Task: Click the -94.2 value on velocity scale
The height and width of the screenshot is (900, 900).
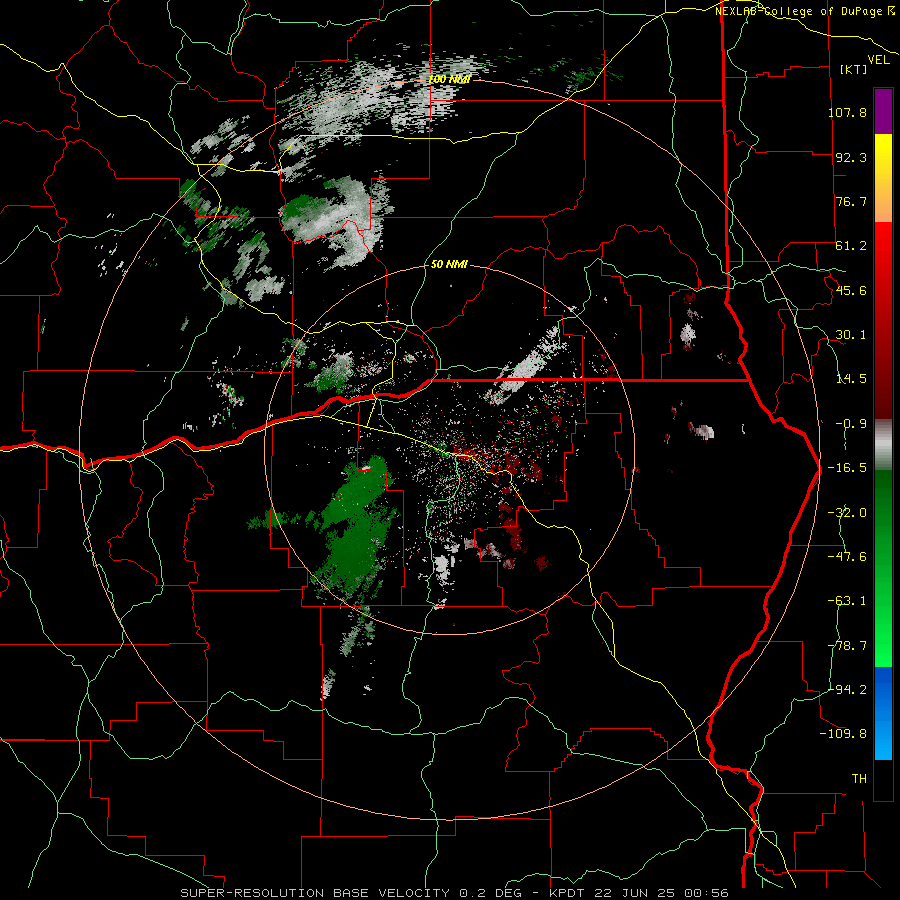Action: click(x=847, y=689)
